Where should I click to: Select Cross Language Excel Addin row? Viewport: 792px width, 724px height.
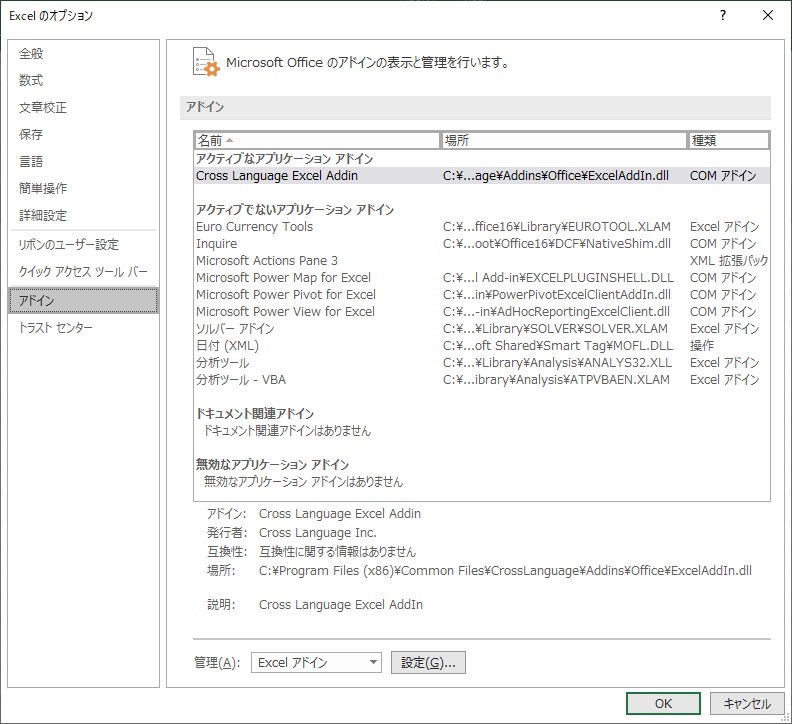pyautogui.click(x=277, y=176)
